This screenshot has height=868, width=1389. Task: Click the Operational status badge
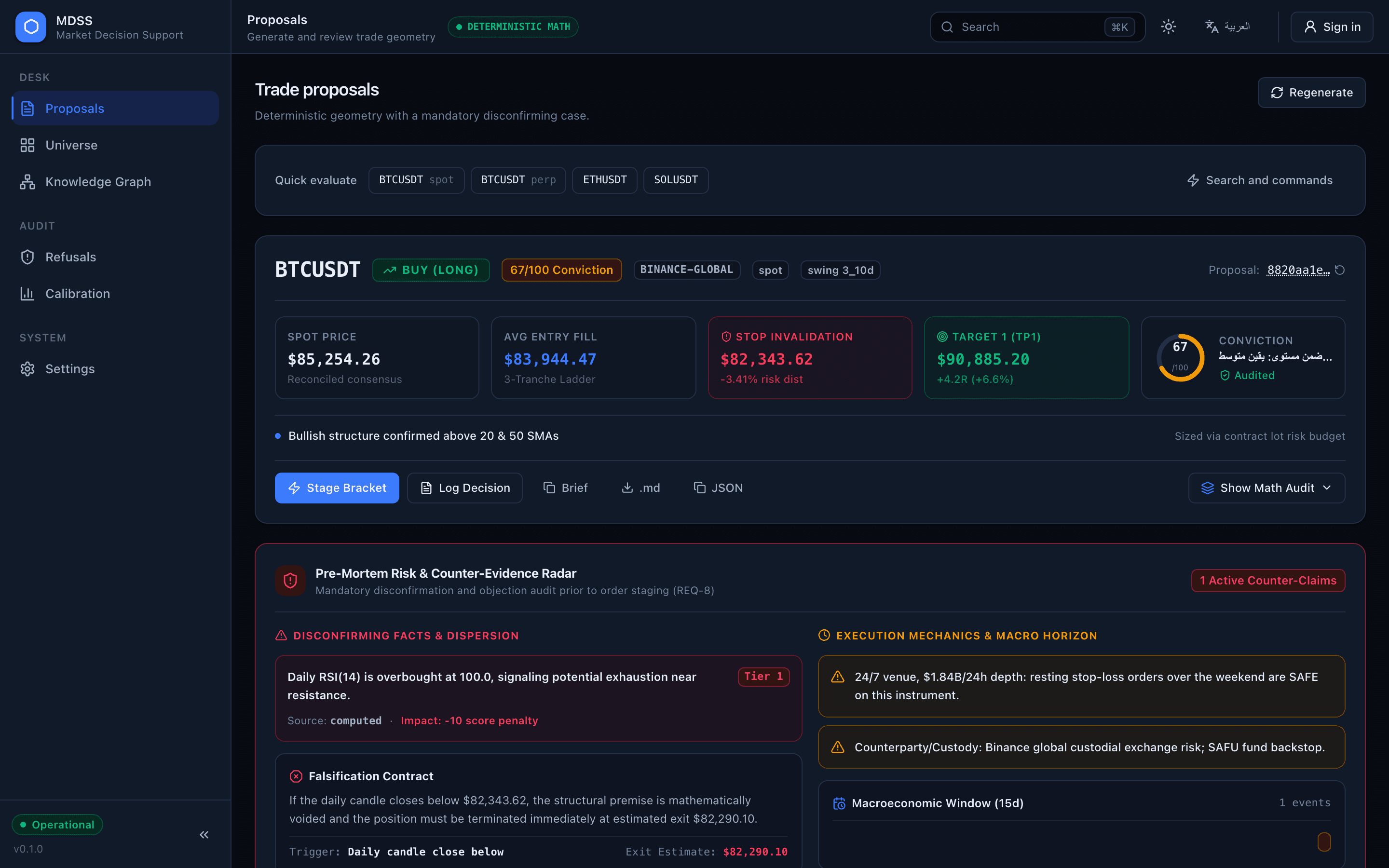pyautogui.click(x=57, y=825)
